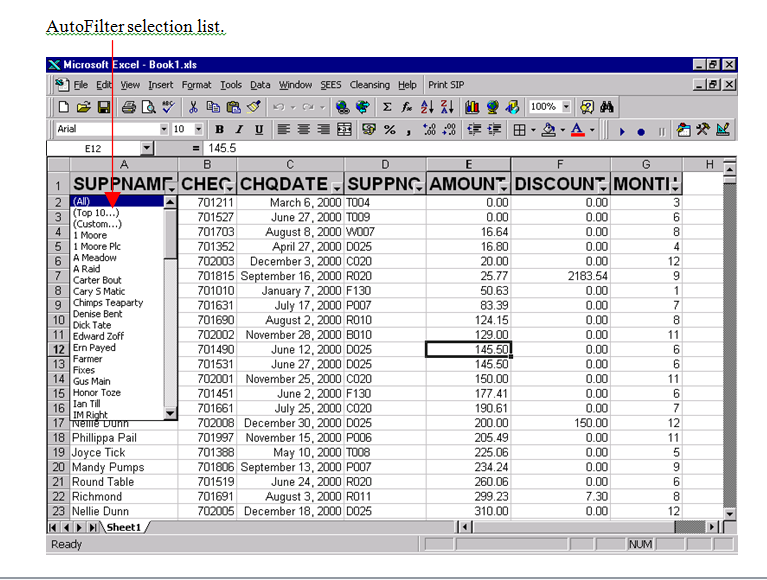Click the Font Color red A

pyautogui.click(x=578, y=130)
